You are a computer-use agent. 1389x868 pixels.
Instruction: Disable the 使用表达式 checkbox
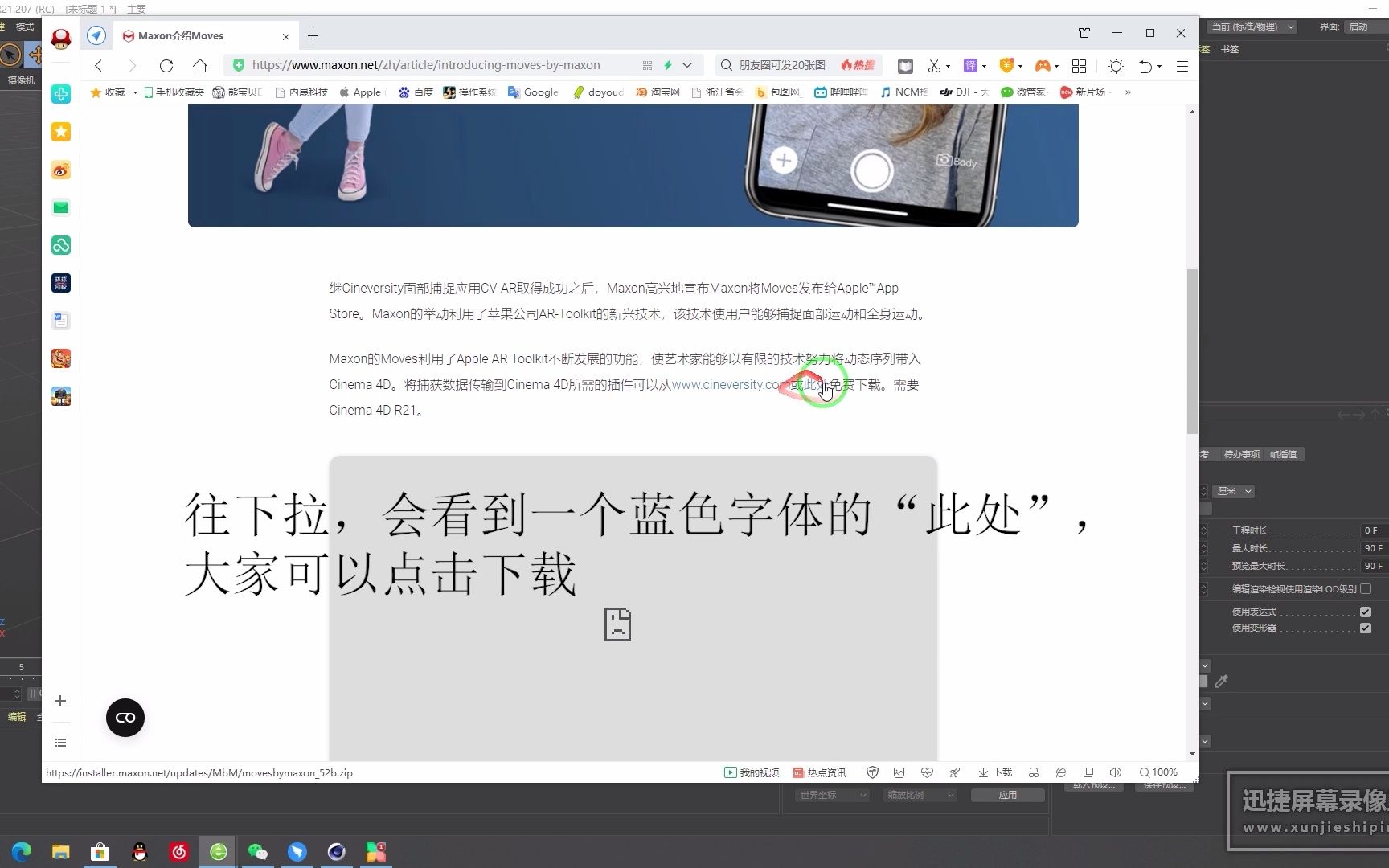click(x=1366, y=612)
